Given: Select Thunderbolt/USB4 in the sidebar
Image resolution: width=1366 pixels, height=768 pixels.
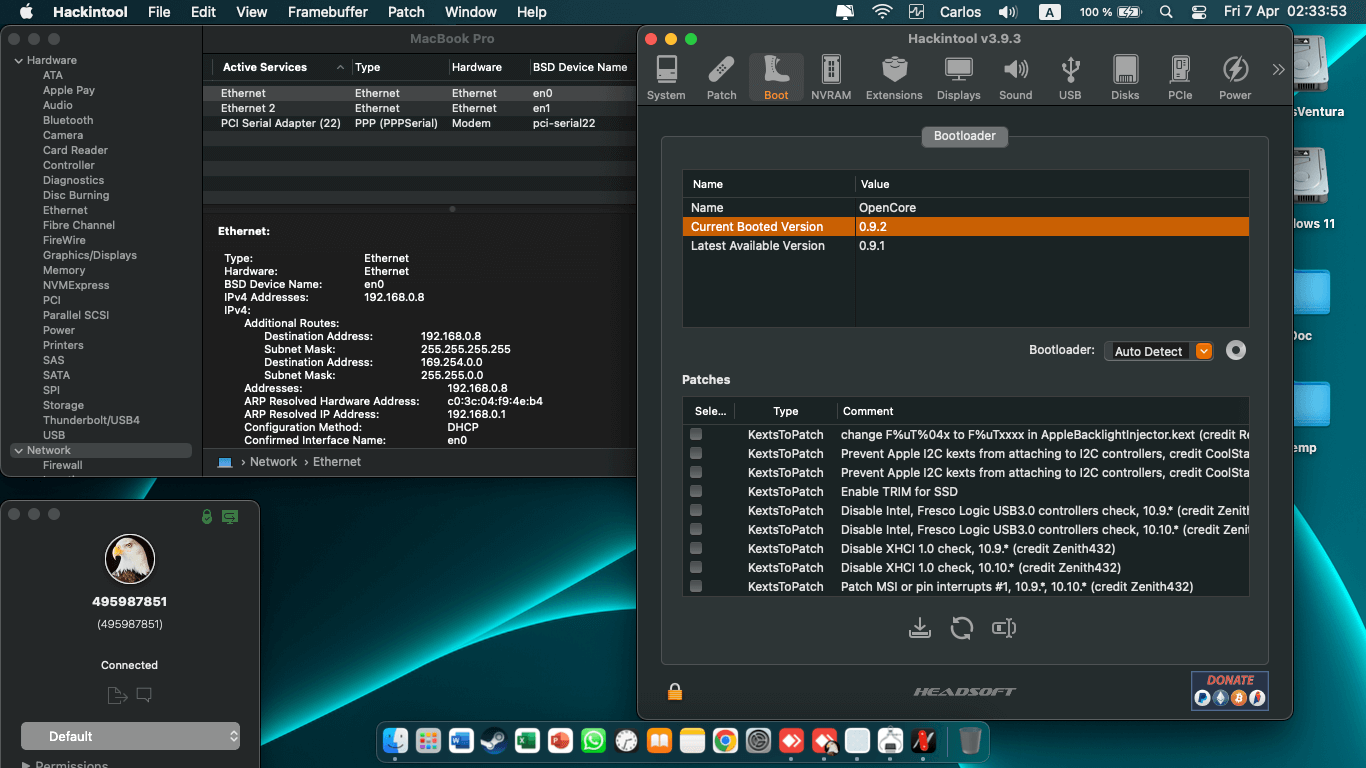Looking at the screenshot, I should click(91, 420).
